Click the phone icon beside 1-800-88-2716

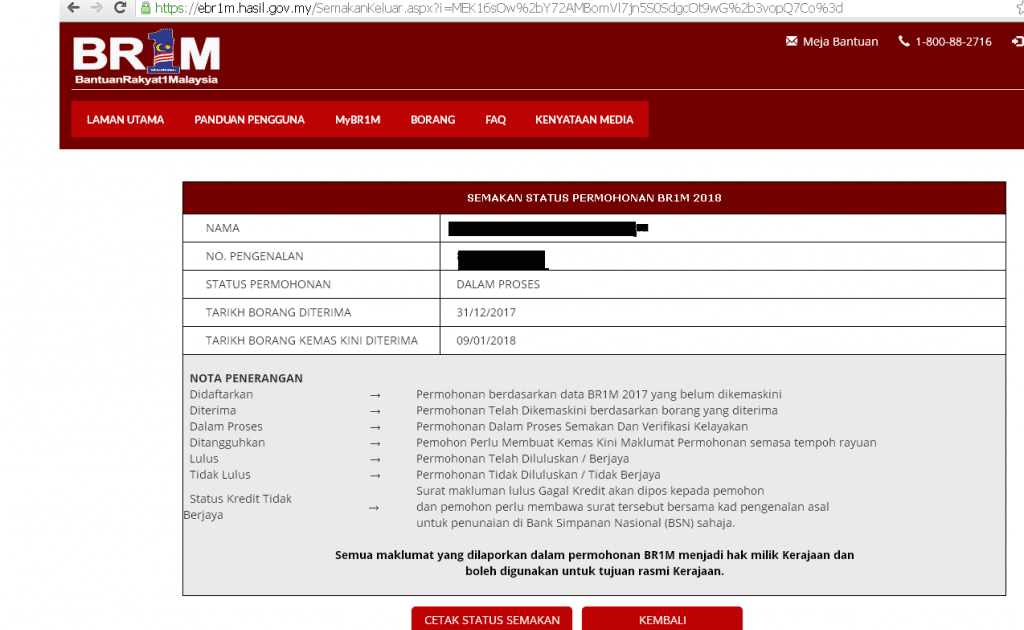[904, 41]
